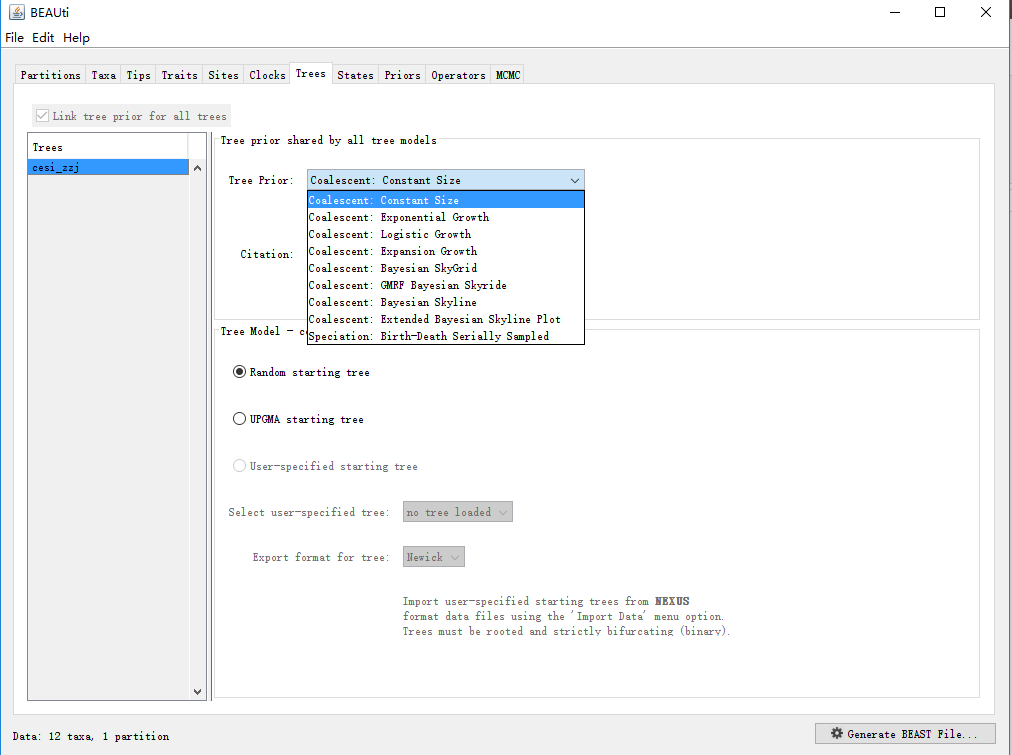Select Random starting tree option
This screenshot has height=755, width=1012.
pos(239,372)
